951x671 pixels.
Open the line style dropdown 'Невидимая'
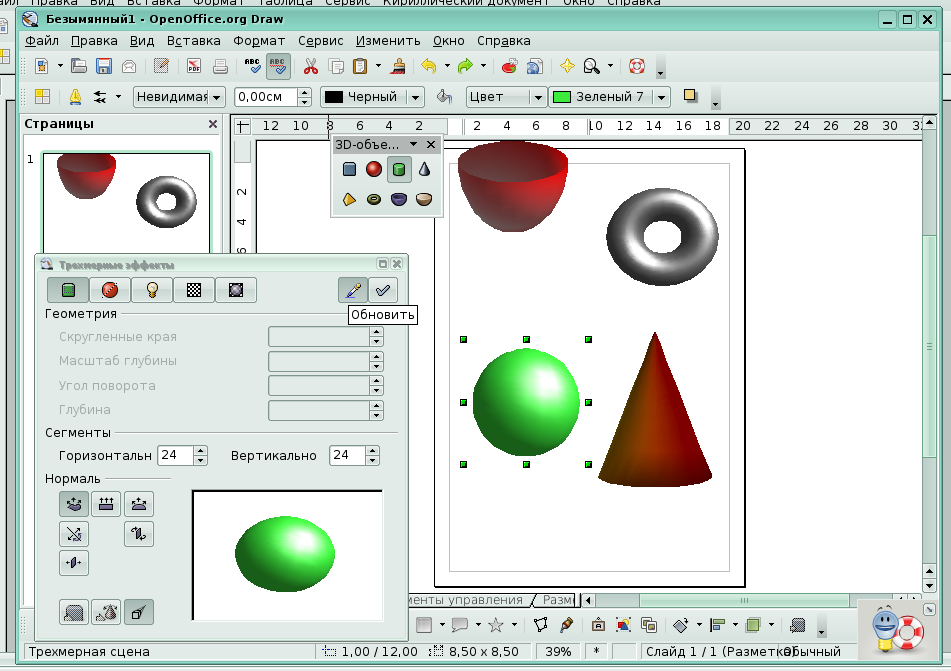coord(216,97)
